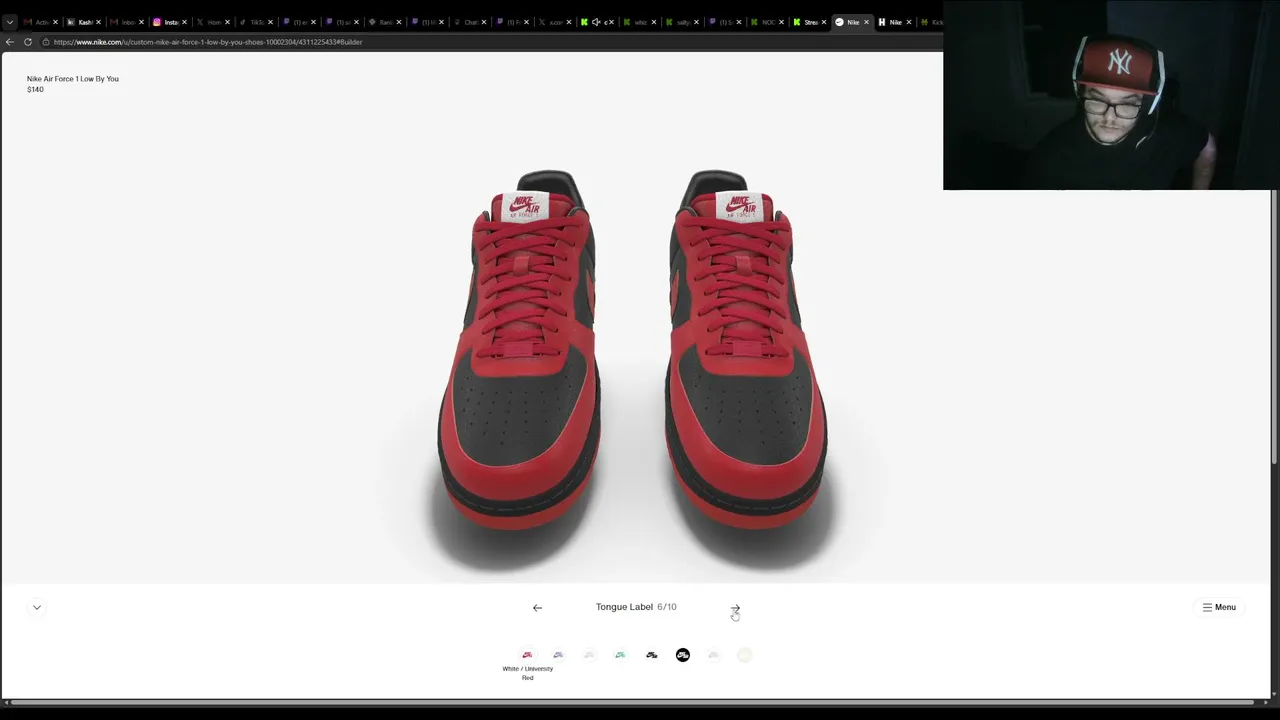Viewport: 1280px width, 720px height.
Task: Focus the nike.com address bar
Action: pyautogui.click(x=490, y=42)
